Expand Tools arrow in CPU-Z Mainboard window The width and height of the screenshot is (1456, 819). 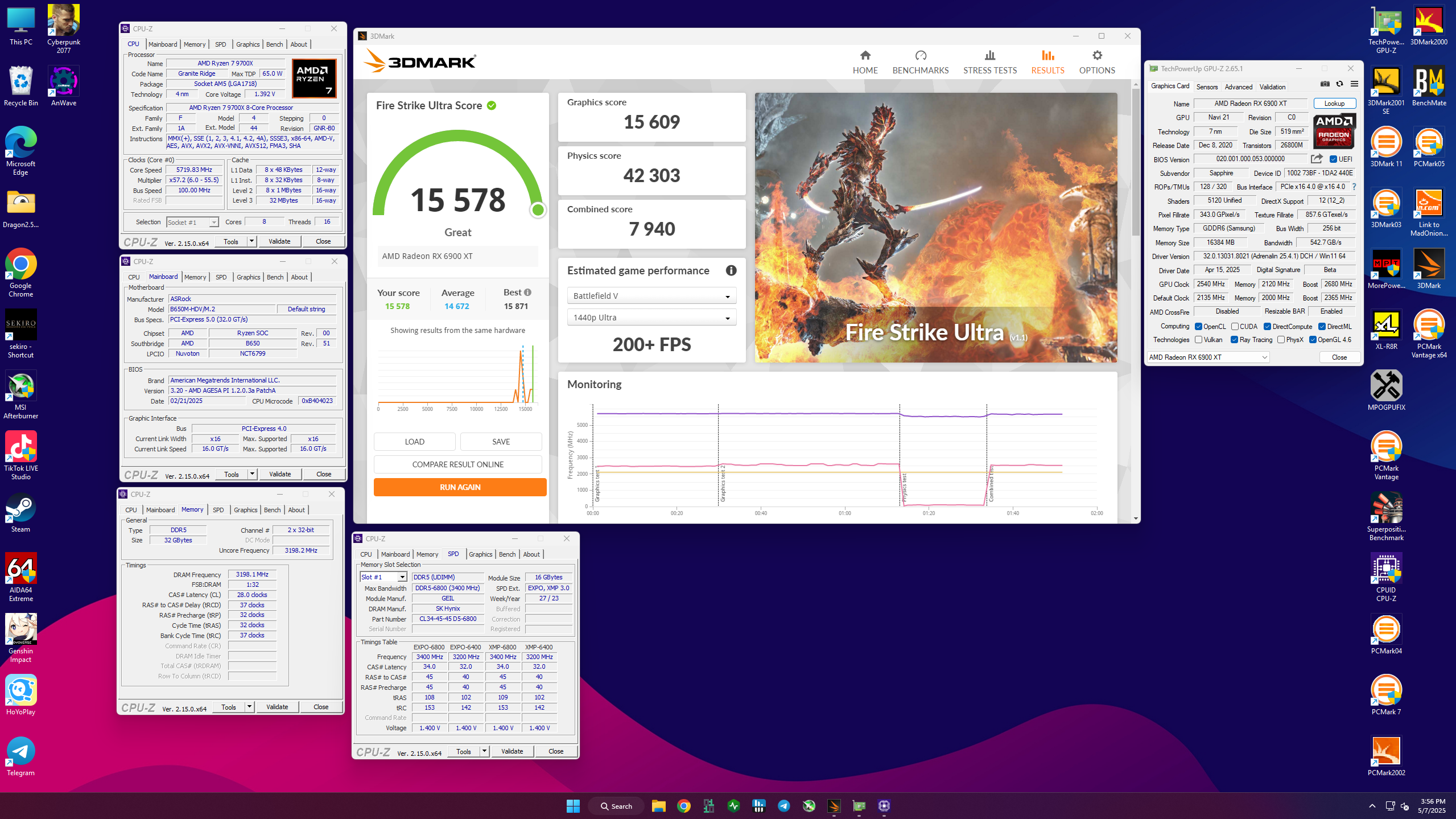251,474
